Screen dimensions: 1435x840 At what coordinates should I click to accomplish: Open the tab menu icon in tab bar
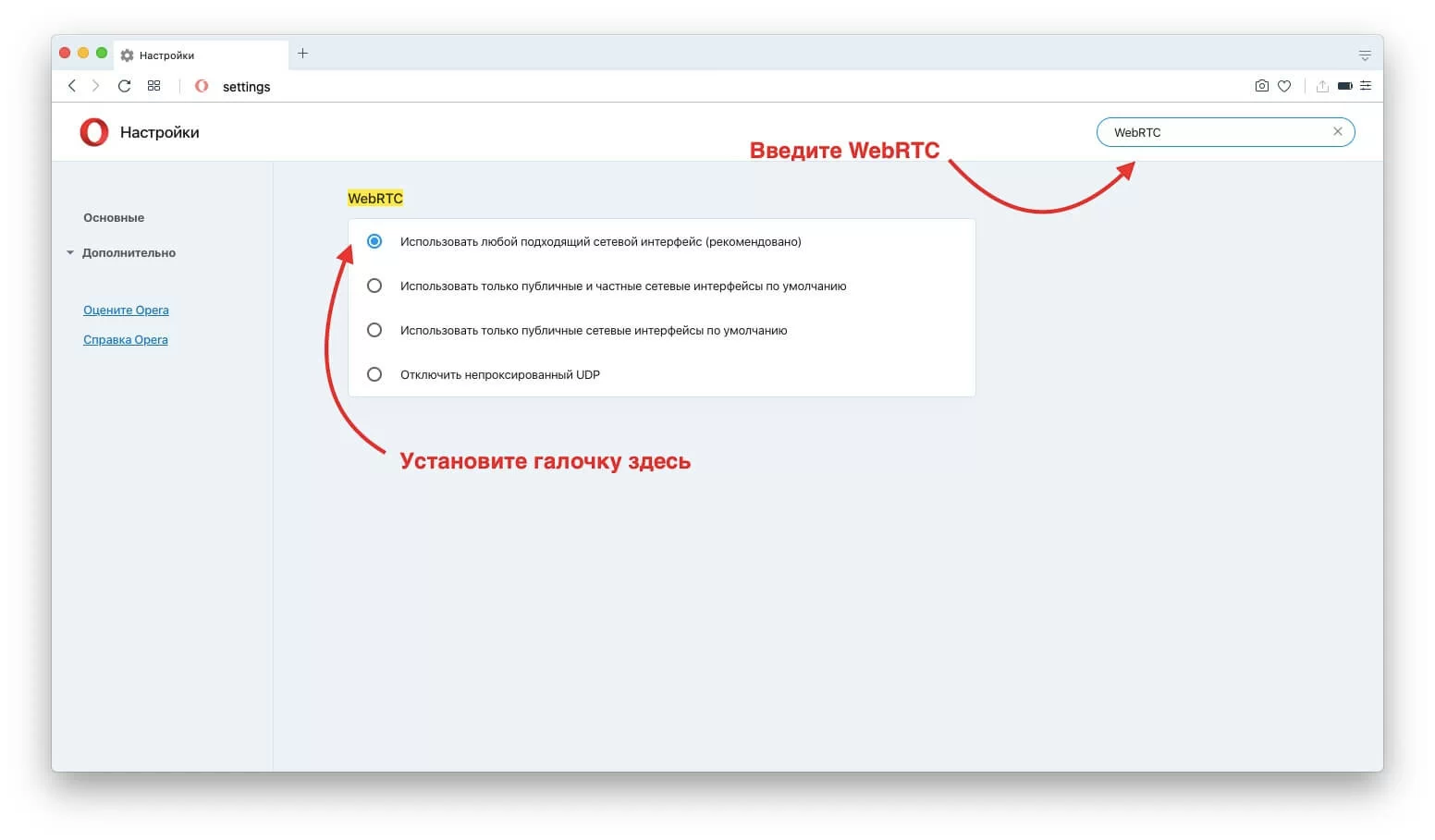tap(1365, 55)
